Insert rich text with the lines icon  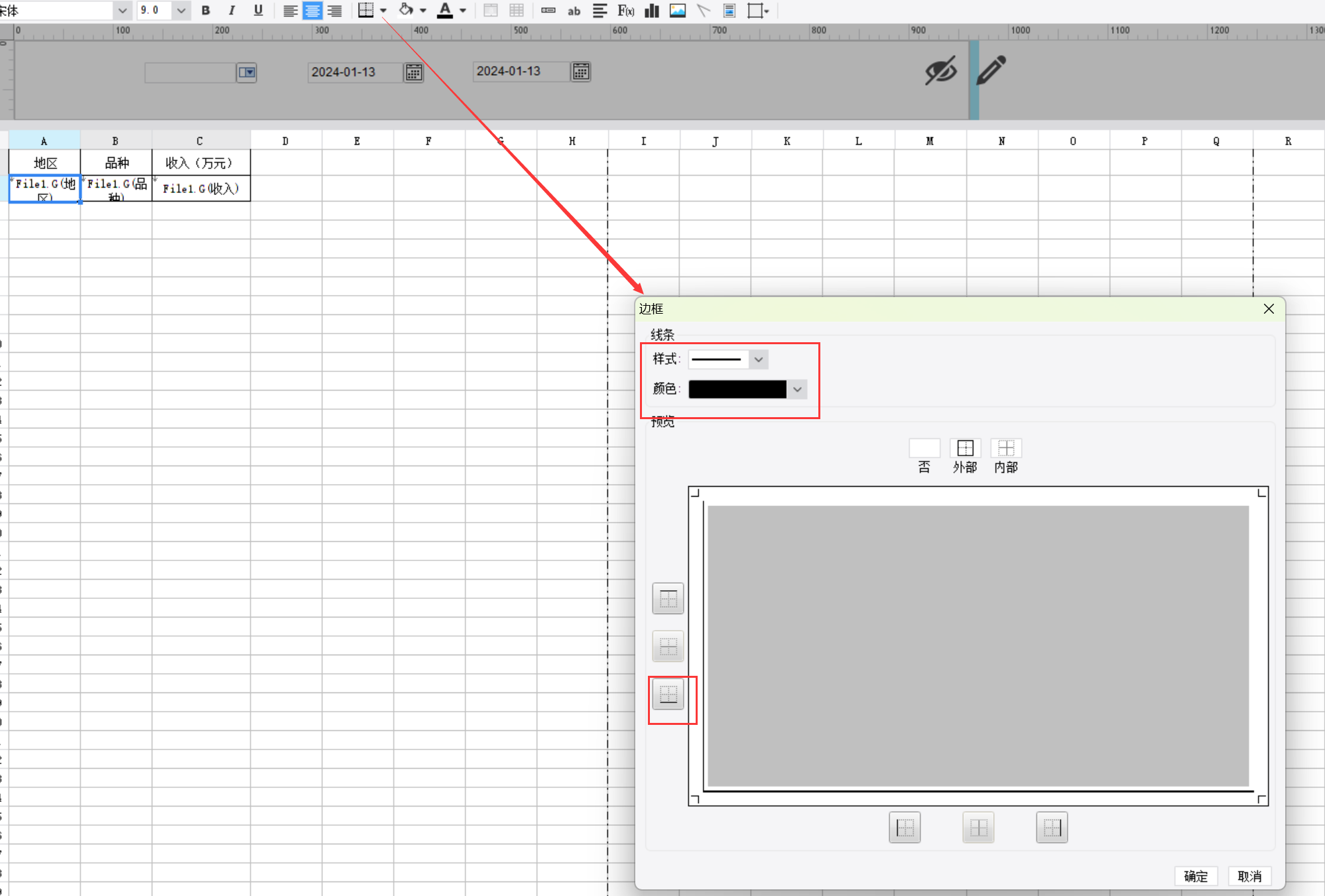tap(599, 11)
